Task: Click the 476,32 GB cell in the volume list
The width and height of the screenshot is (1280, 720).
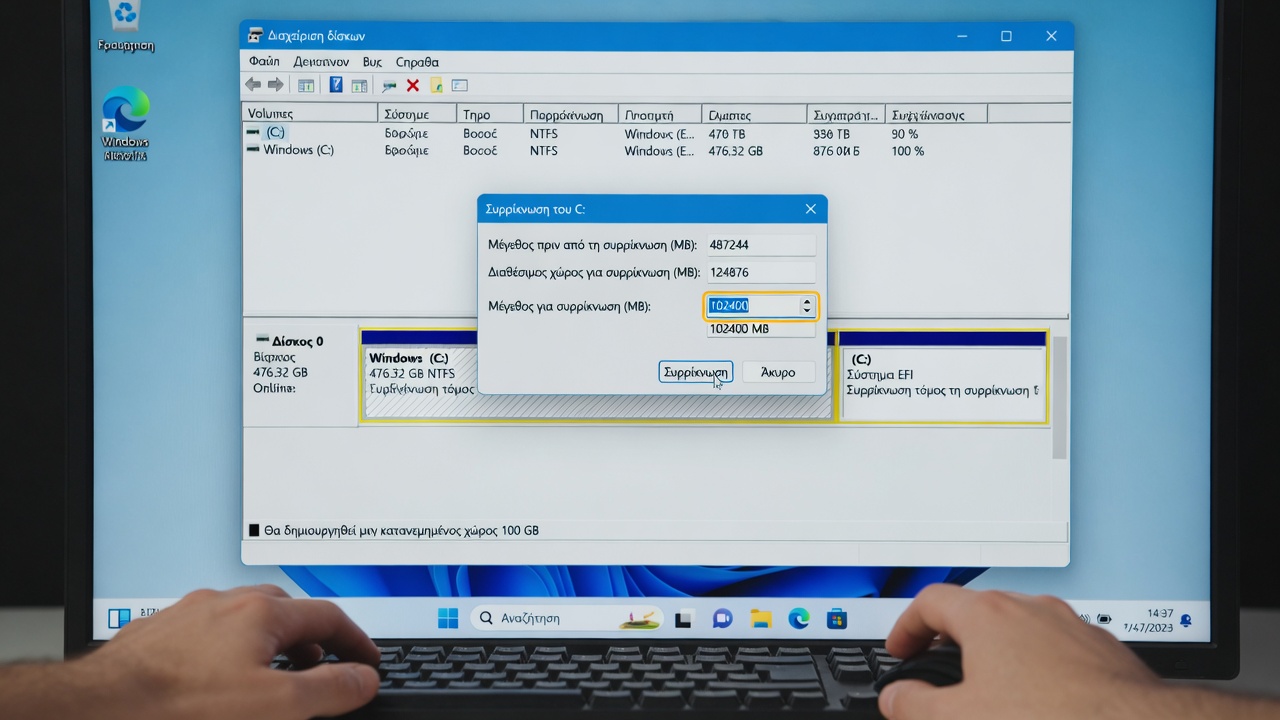Action: (735, 151)
